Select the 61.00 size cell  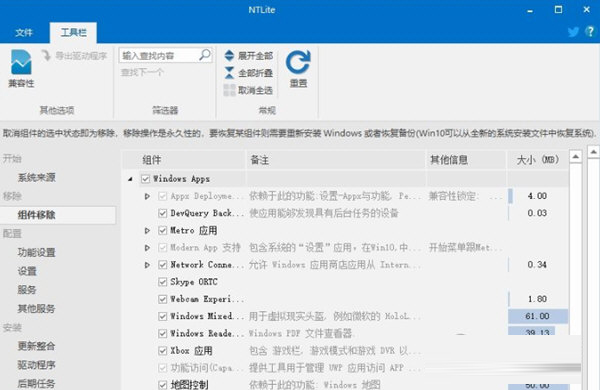click(x=538, y=316)
